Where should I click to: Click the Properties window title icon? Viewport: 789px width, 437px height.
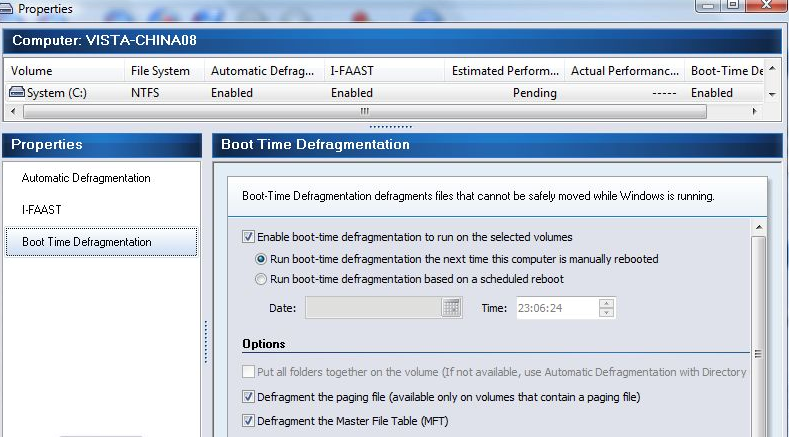point(6,9)
